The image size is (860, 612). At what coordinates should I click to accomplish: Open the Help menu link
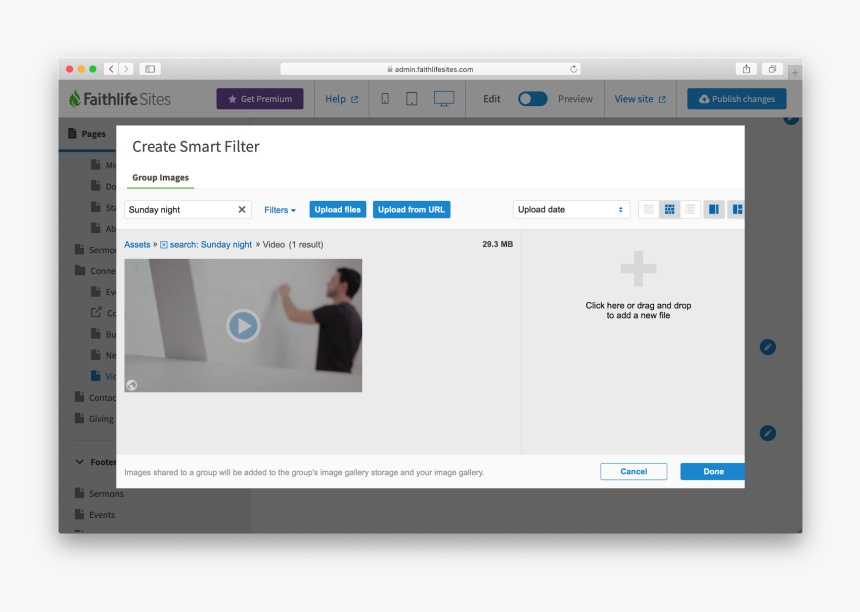point(341,99)
